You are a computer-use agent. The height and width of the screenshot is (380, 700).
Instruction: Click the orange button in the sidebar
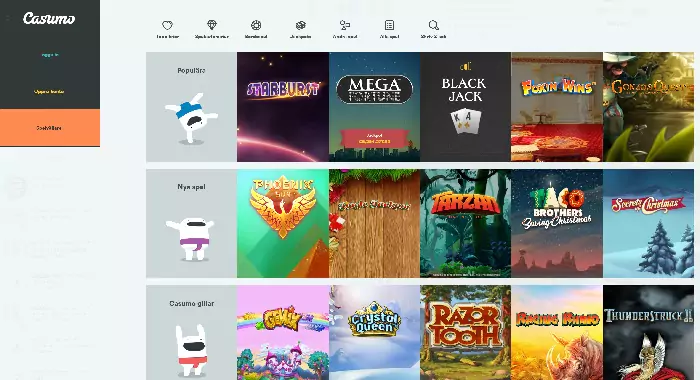(50, 128)
